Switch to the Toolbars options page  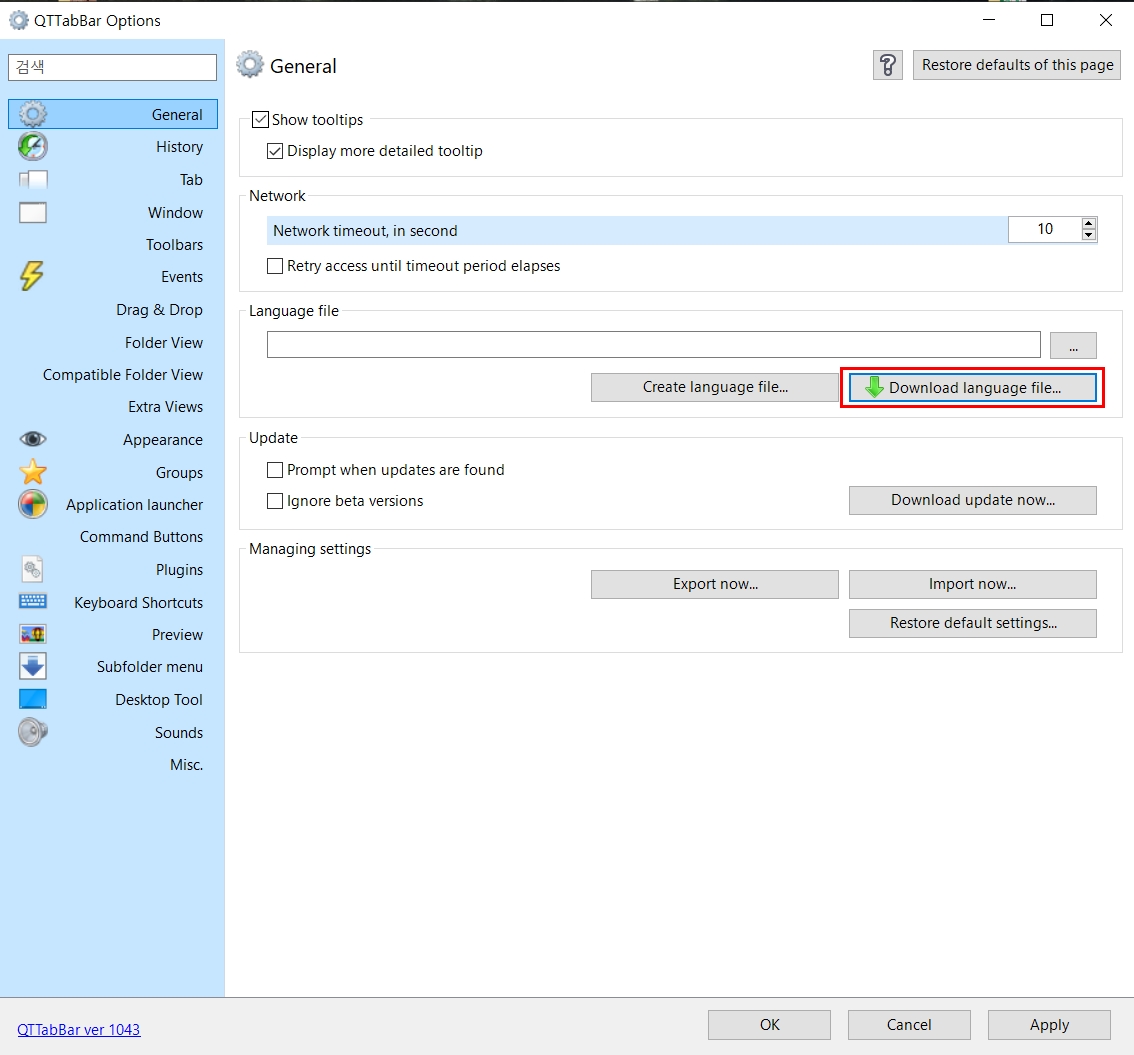[x=113, y=244]
